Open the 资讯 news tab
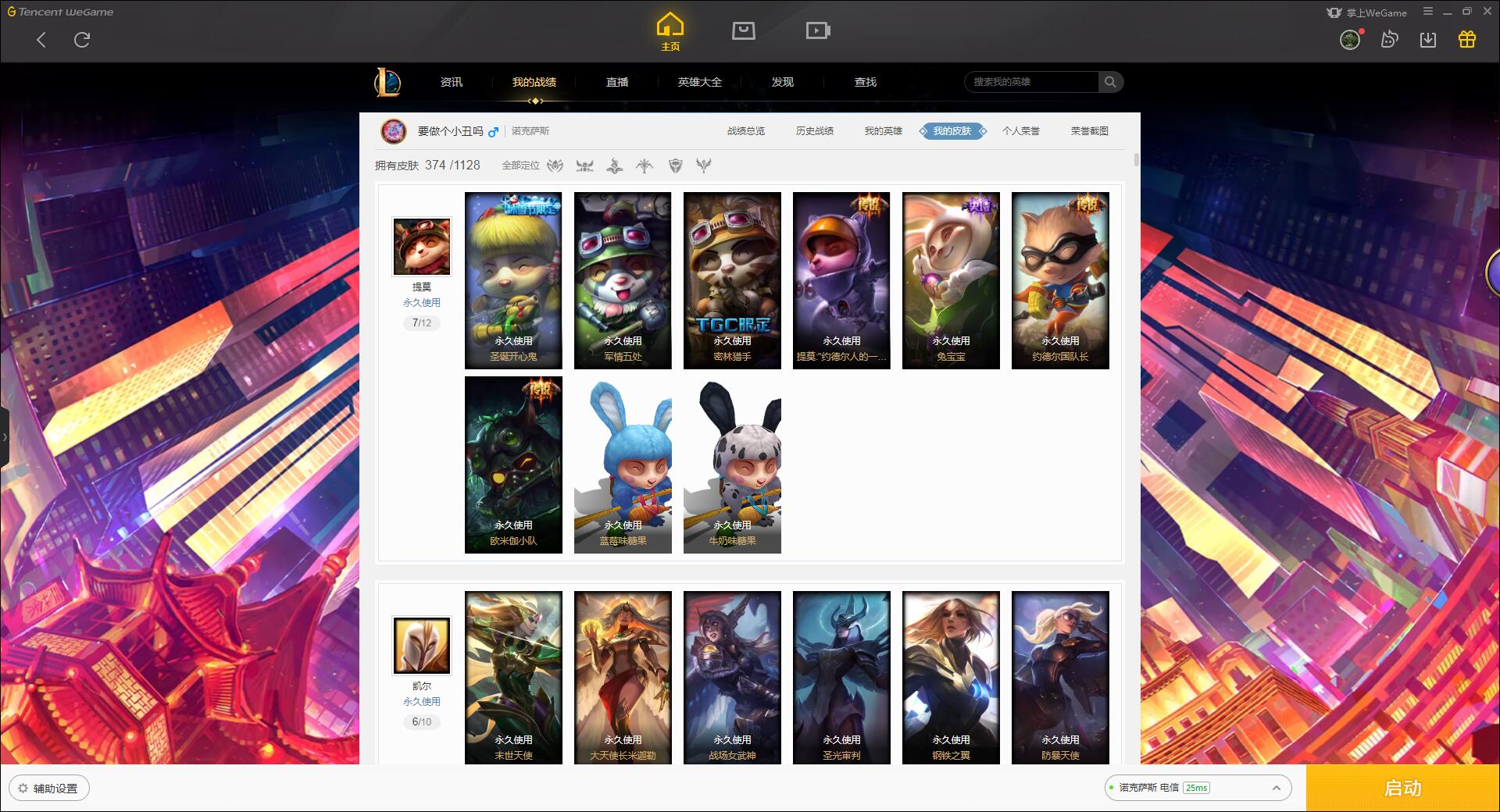 452,82
